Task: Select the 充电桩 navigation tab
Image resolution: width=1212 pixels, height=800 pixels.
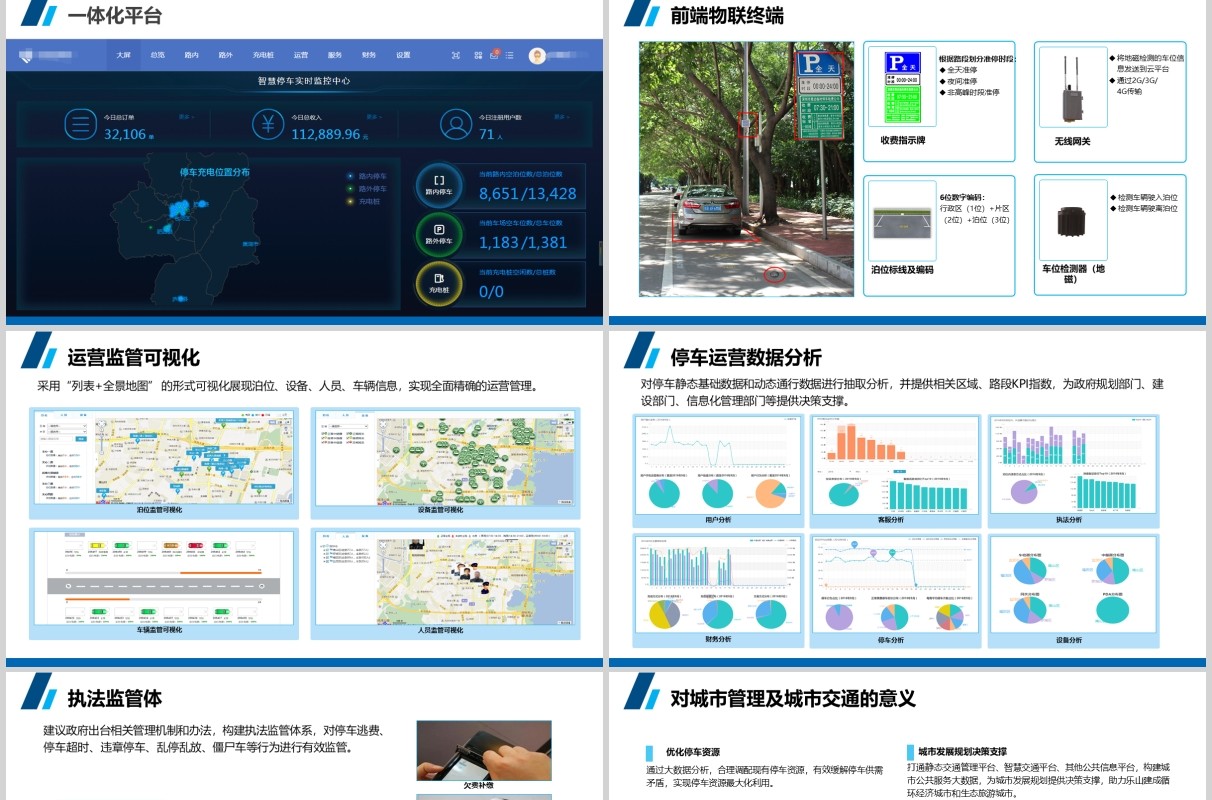Action: [263, 56]
